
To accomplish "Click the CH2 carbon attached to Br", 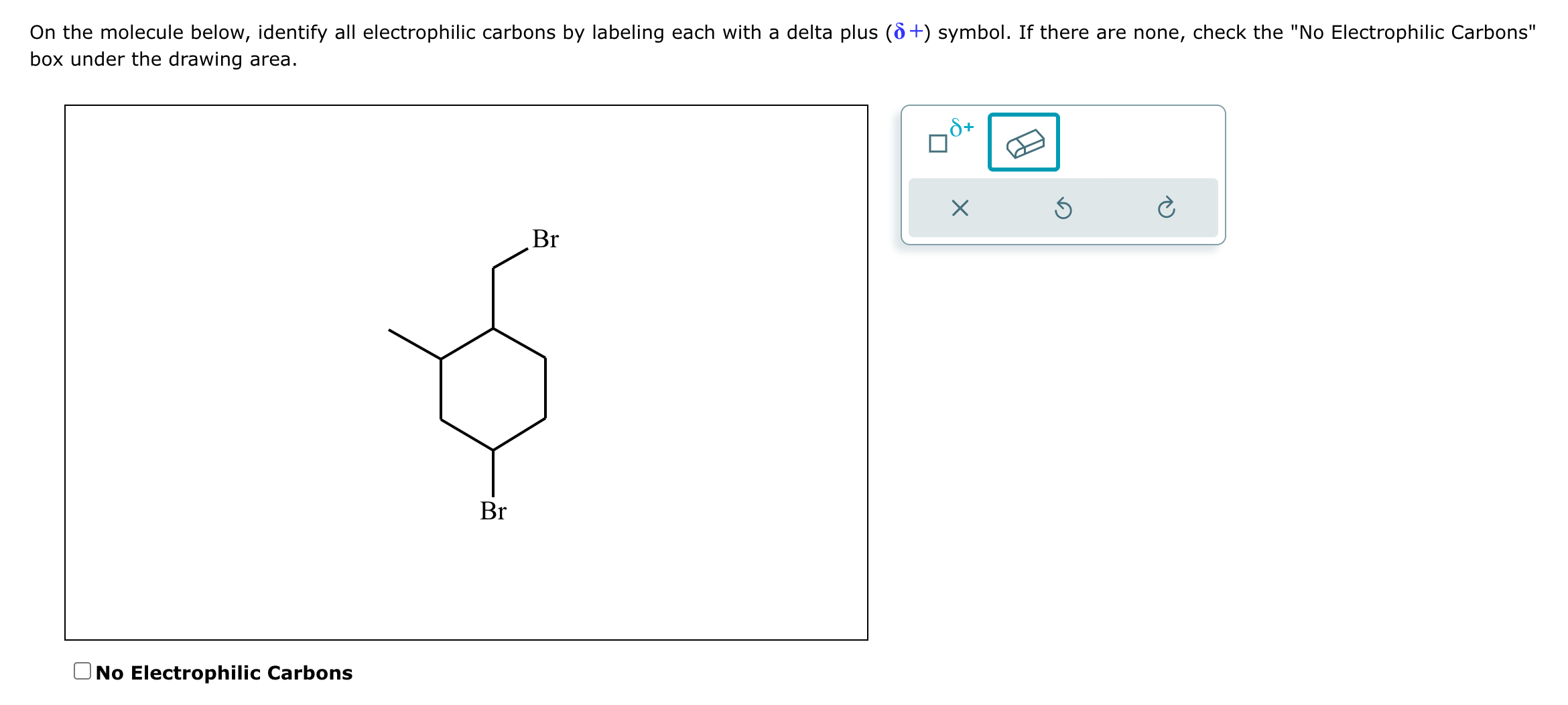I will click(494, 267).
